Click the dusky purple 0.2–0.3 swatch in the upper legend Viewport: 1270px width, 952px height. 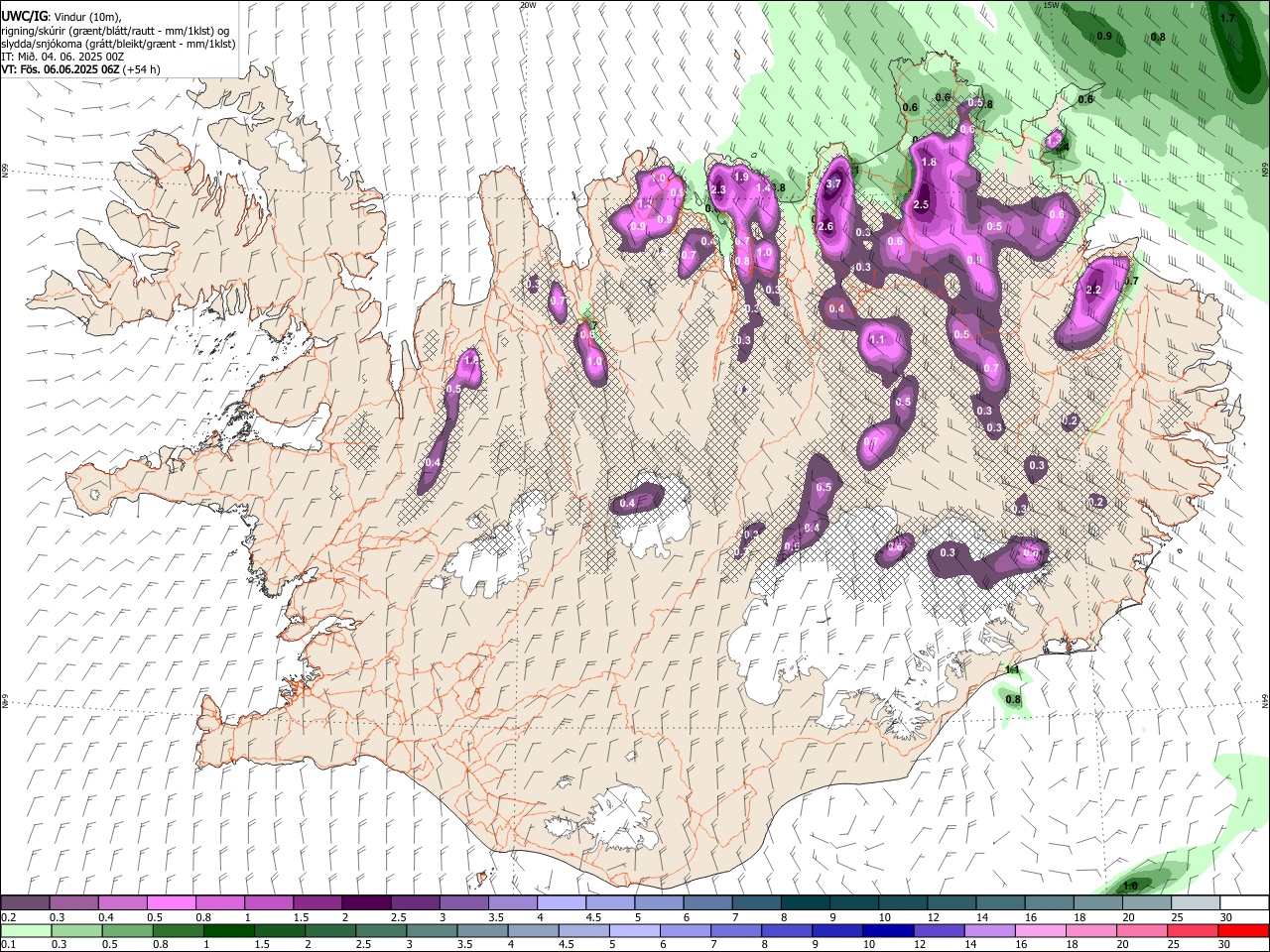tap(26, 903)
